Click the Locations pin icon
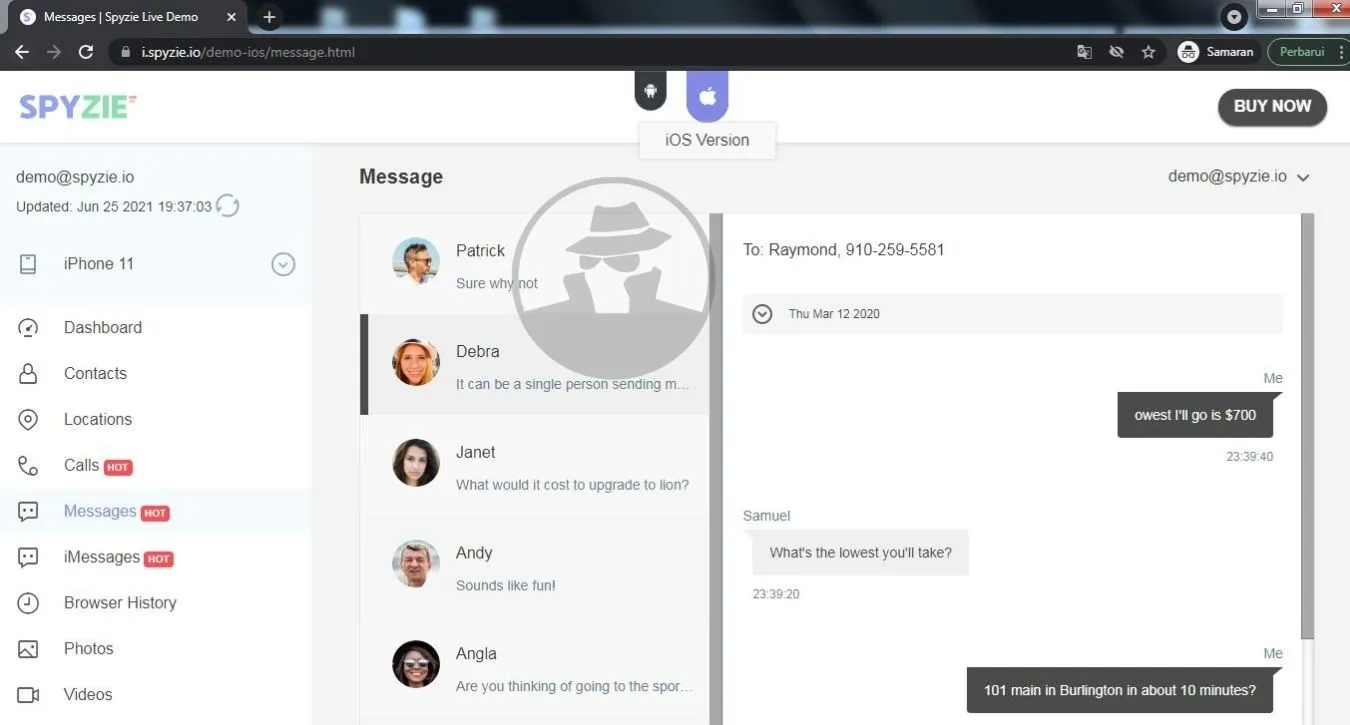This screenshot has height=725, width=1350. point(28,420)
